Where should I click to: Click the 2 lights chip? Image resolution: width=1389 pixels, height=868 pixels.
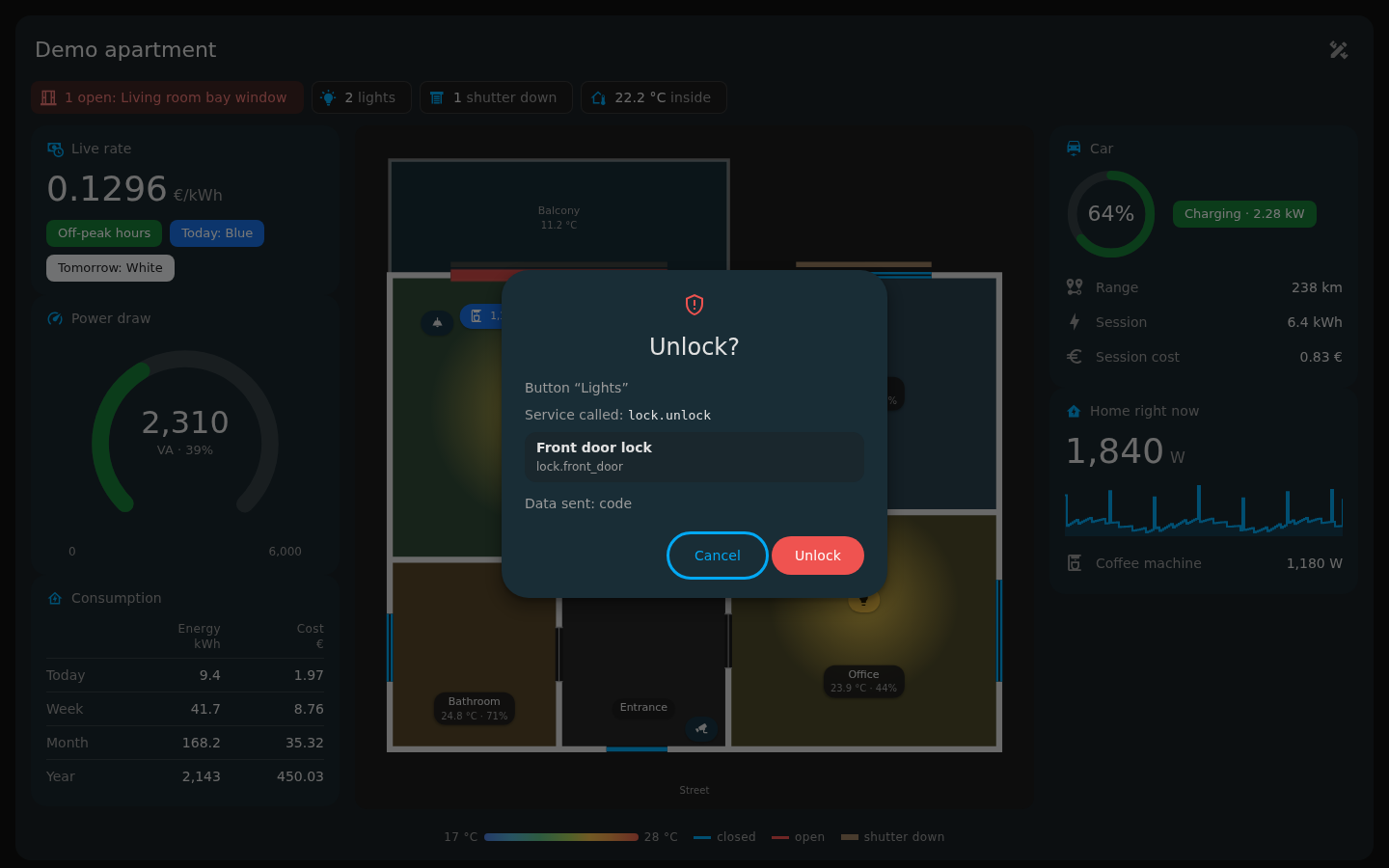click(362, 97)
